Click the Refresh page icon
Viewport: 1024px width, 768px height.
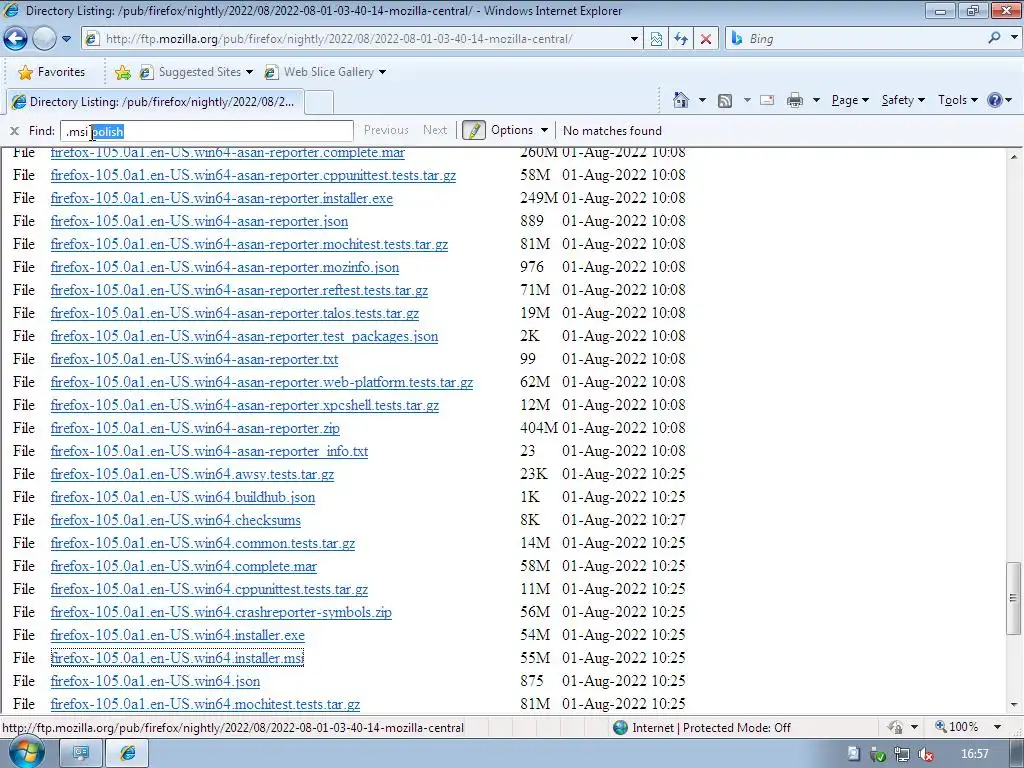point(680,39)
